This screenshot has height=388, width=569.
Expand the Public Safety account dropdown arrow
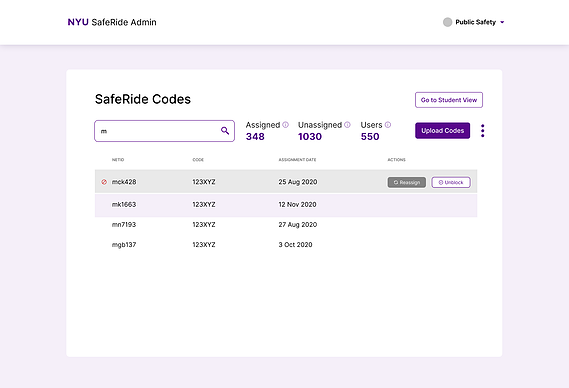coord(502,22)
